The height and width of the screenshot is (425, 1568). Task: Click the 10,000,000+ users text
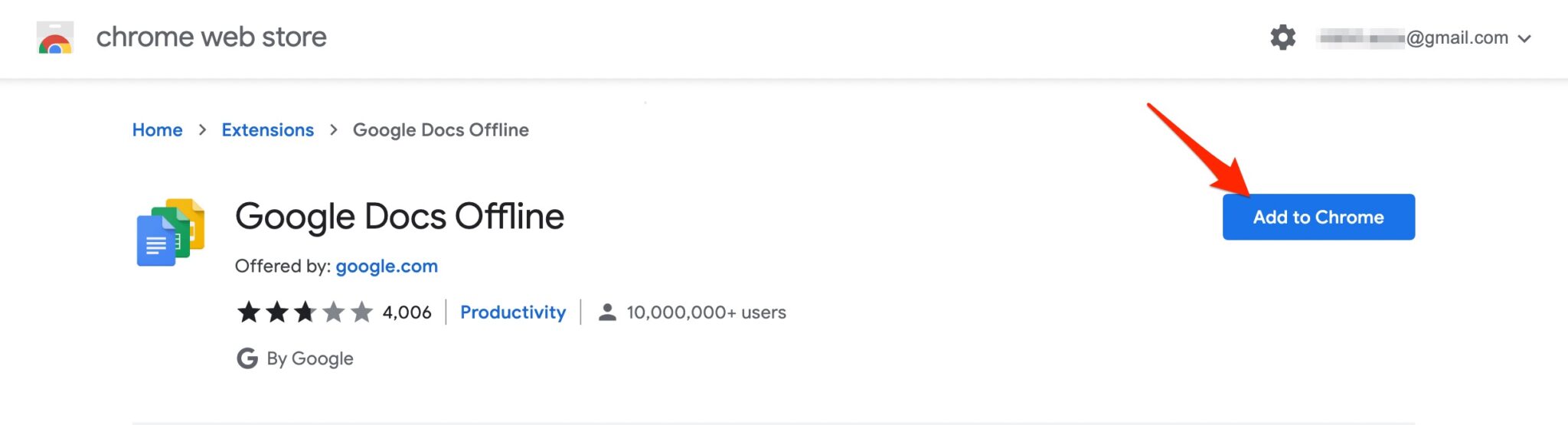(x=706, y=312)
